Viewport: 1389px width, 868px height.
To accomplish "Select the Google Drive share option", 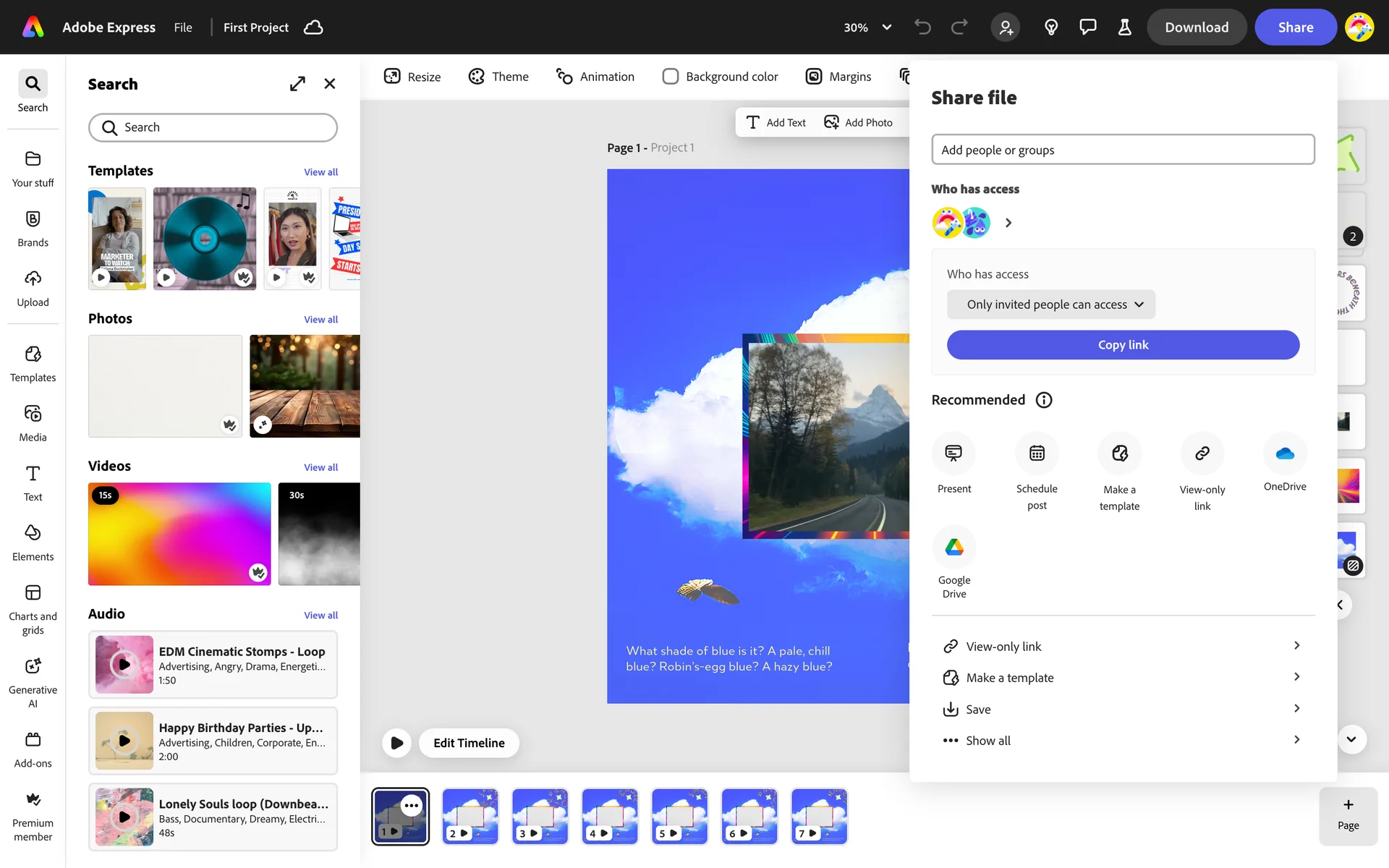I will [953, 548].
